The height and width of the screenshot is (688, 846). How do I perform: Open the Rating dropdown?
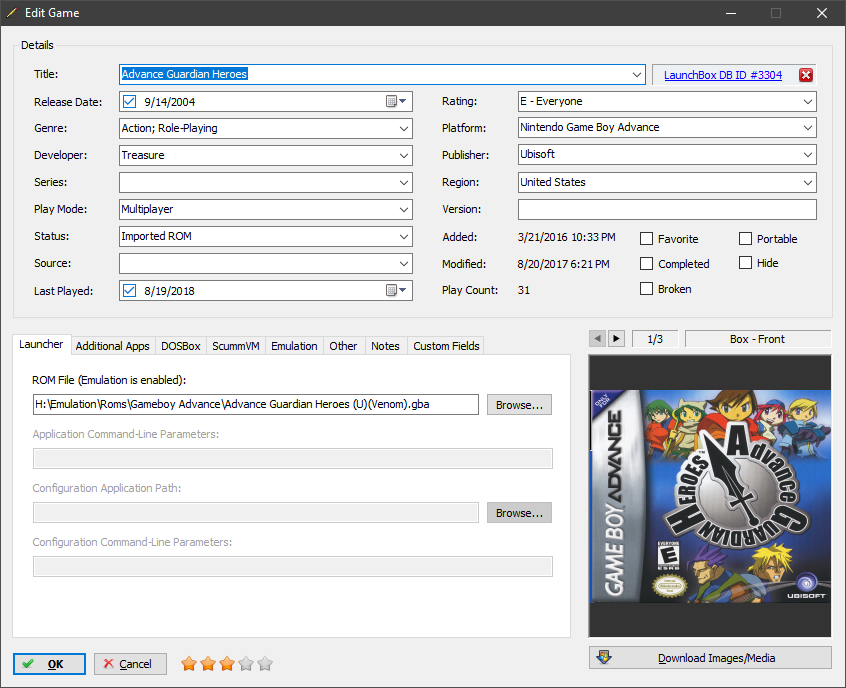808,101
